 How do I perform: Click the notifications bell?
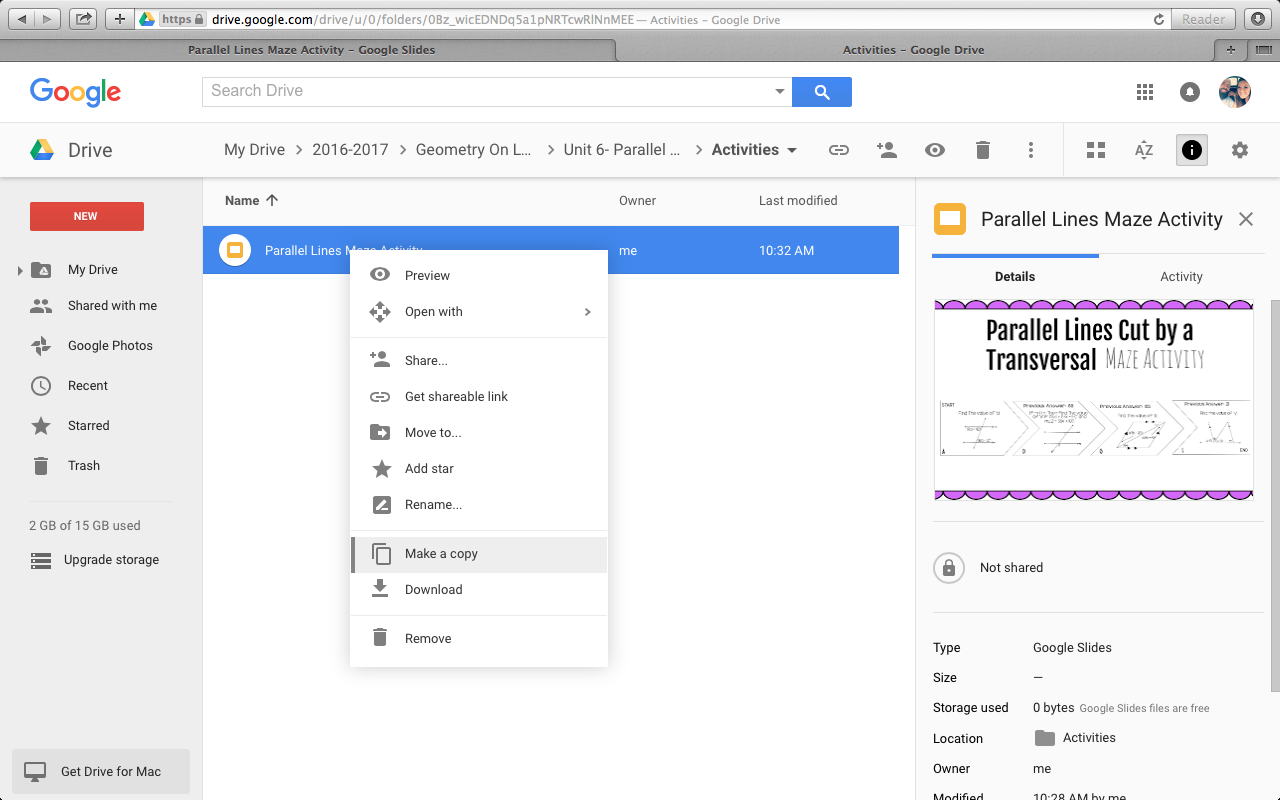point(1190,92)
